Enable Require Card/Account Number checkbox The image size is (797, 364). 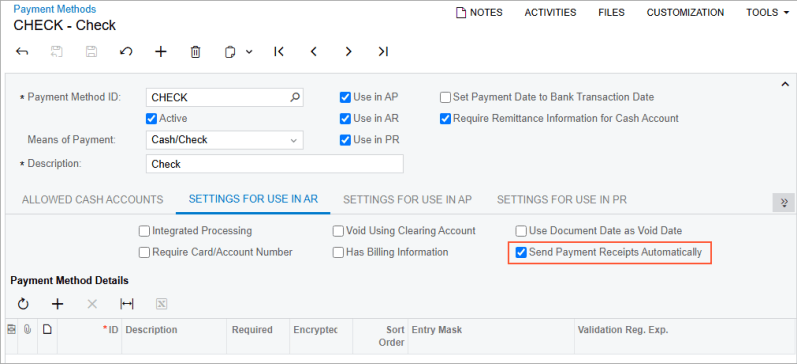[x=144, y=252]
